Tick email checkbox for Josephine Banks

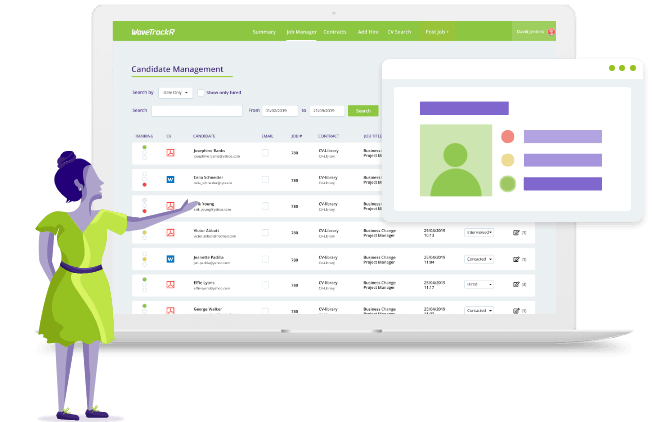coord(265,153)
